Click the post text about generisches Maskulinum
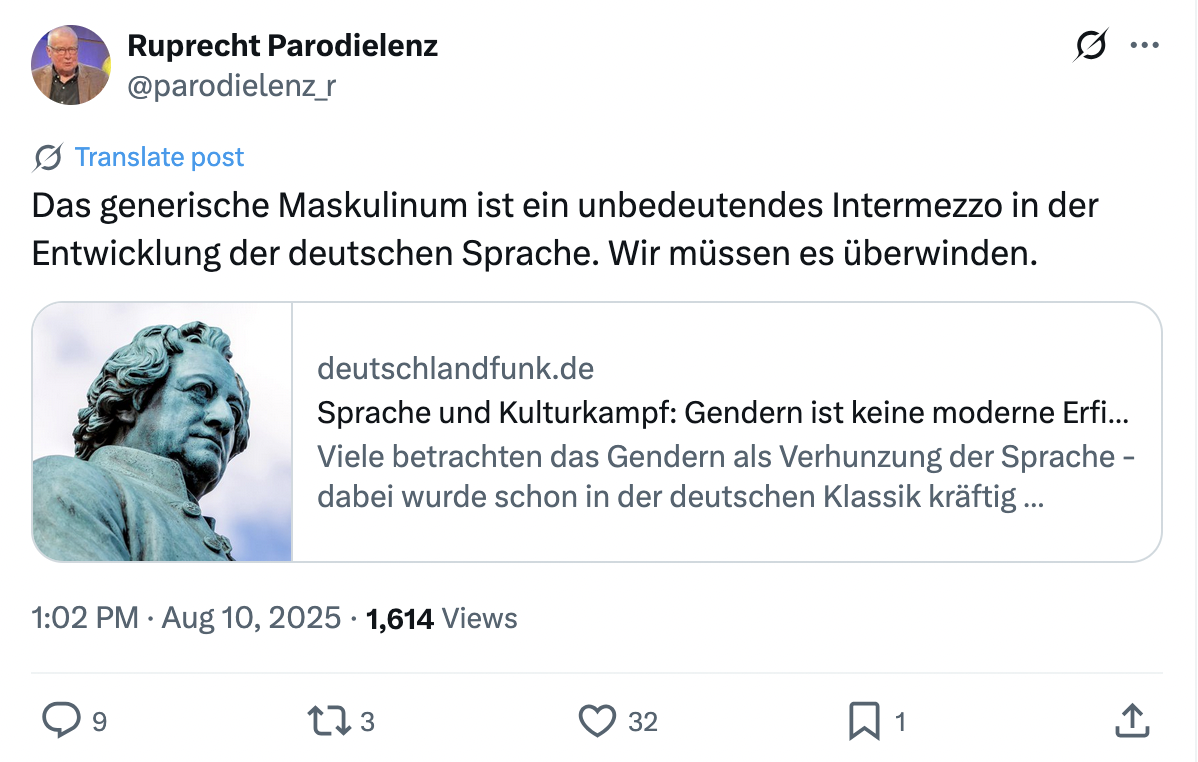Screen dimensions: 1198x762 coord(565,229)
